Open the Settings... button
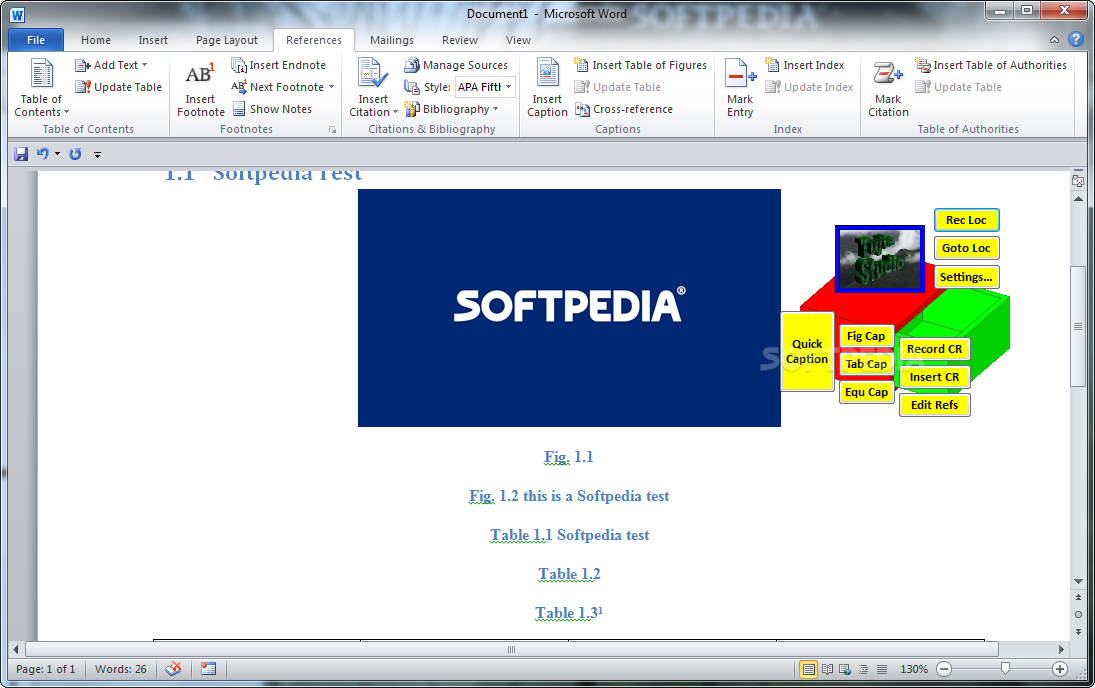The height and width of the screenshot is (688, 1095). pos(967,277)
